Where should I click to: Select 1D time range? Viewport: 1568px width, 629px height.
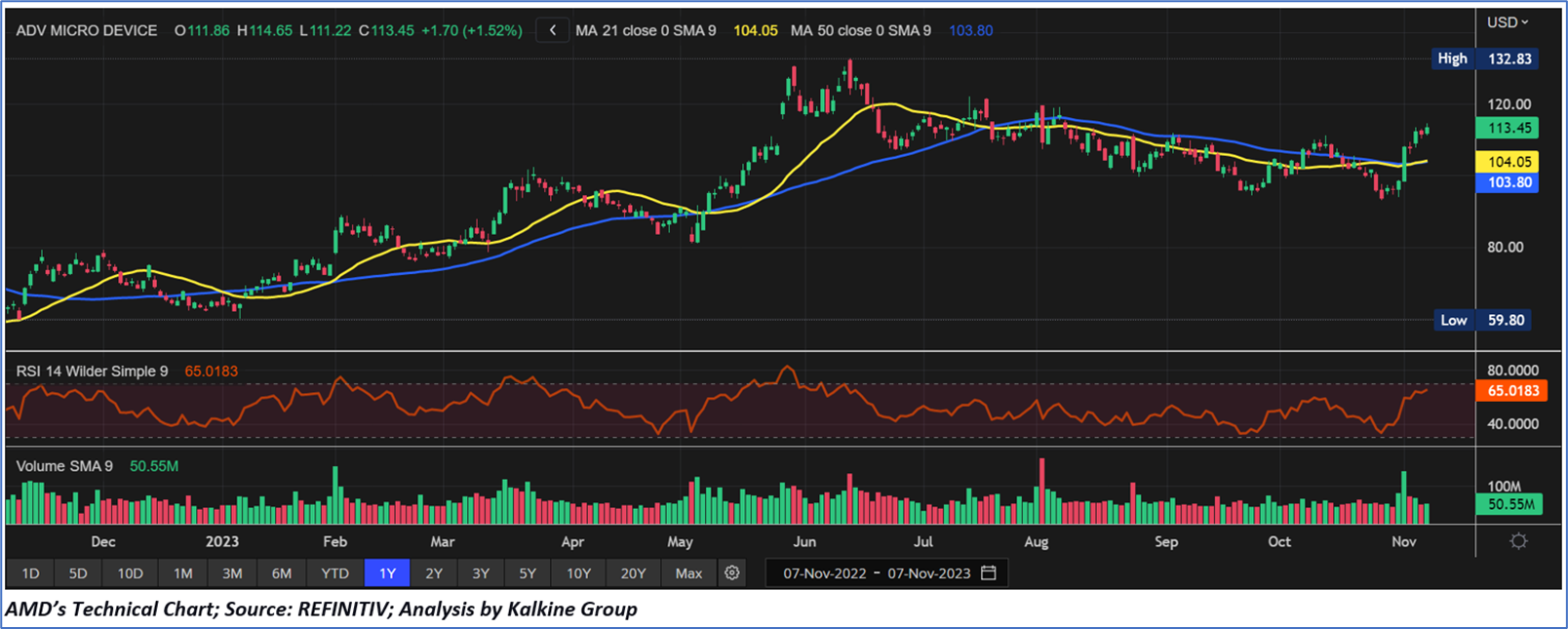tap(30, 573)
